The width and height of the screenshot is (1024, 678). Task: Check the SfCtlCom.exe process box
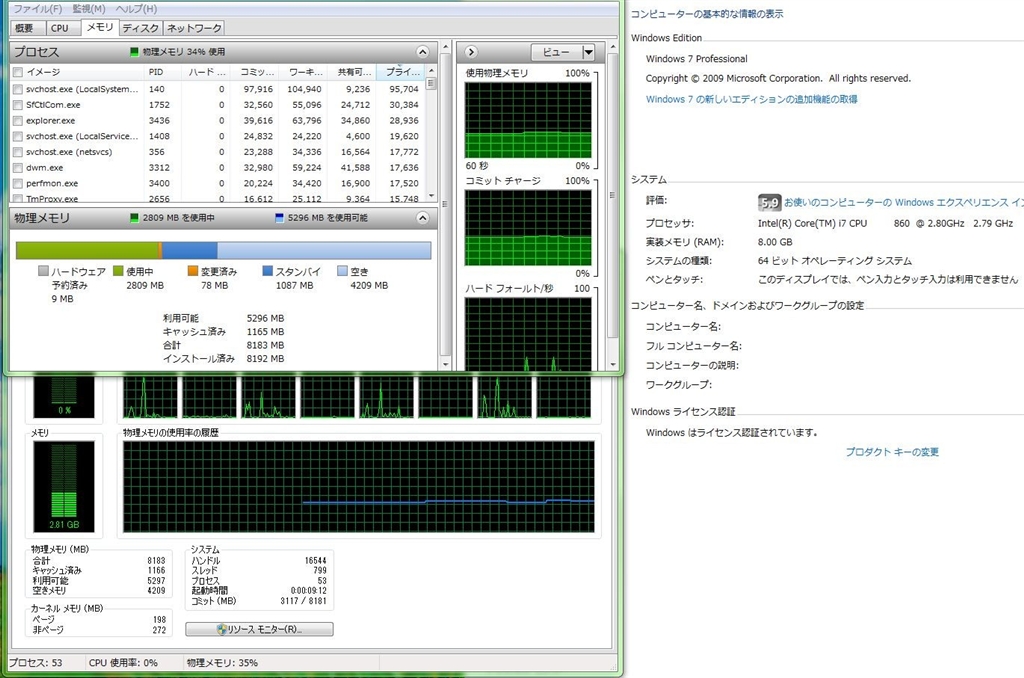(x=18, y=105)
